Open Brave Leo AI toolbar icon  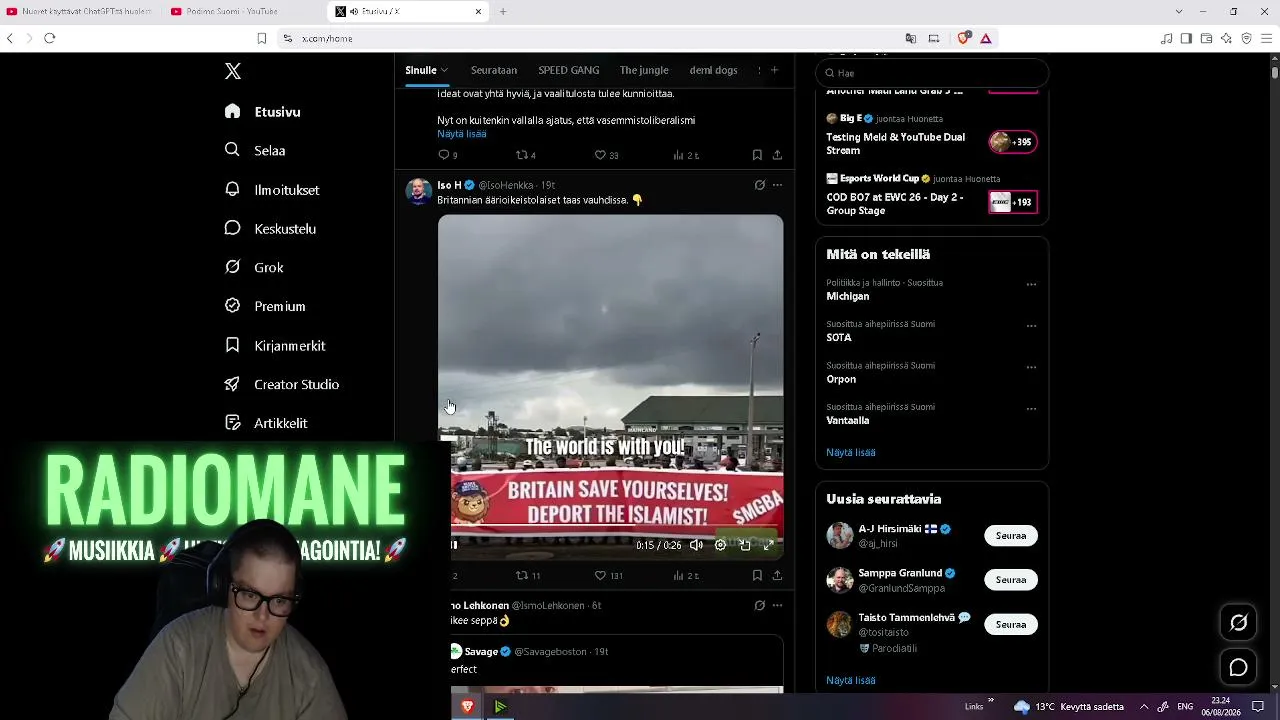click(1226, 38)
